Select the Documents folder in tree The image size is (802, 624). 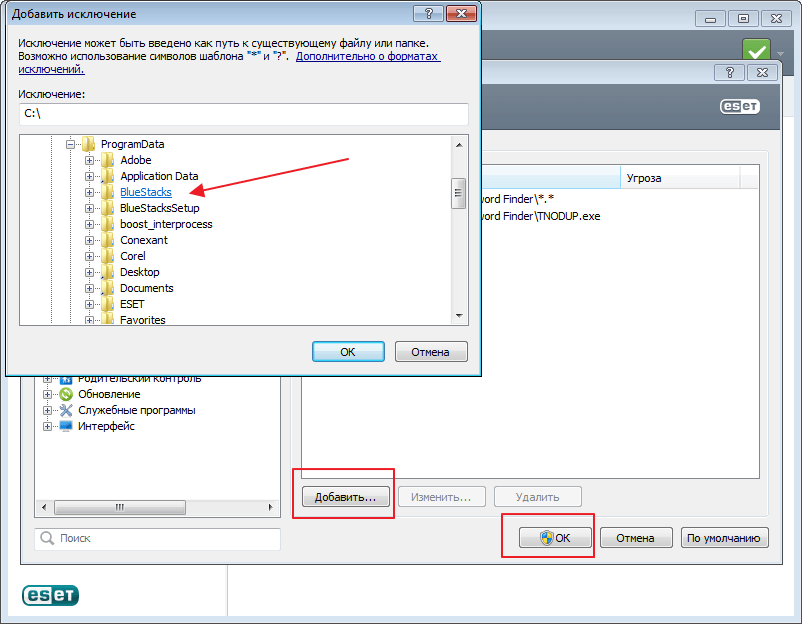point(146,288)
